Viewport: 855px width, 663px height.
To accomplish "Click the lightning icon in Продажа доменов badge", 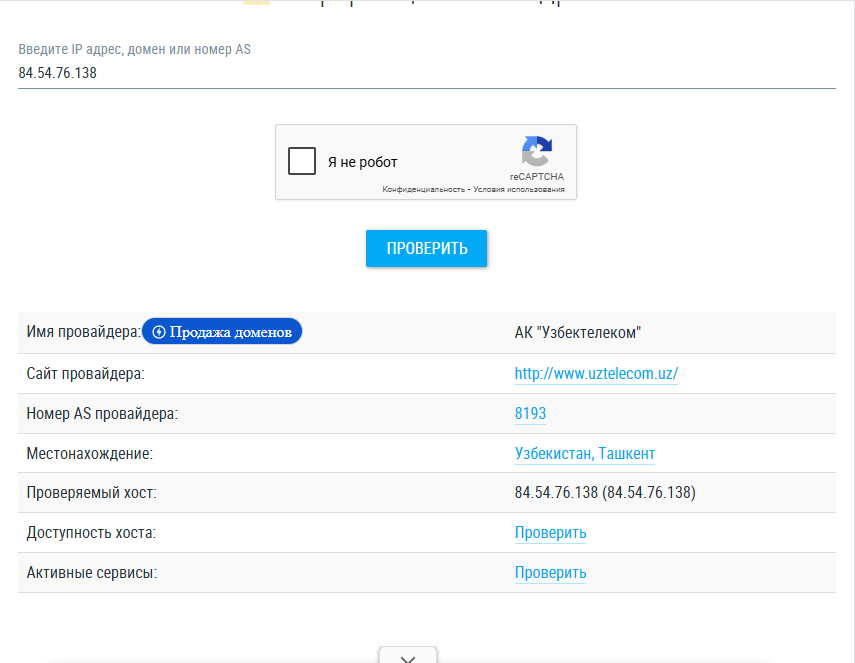I will click(159, 332).
